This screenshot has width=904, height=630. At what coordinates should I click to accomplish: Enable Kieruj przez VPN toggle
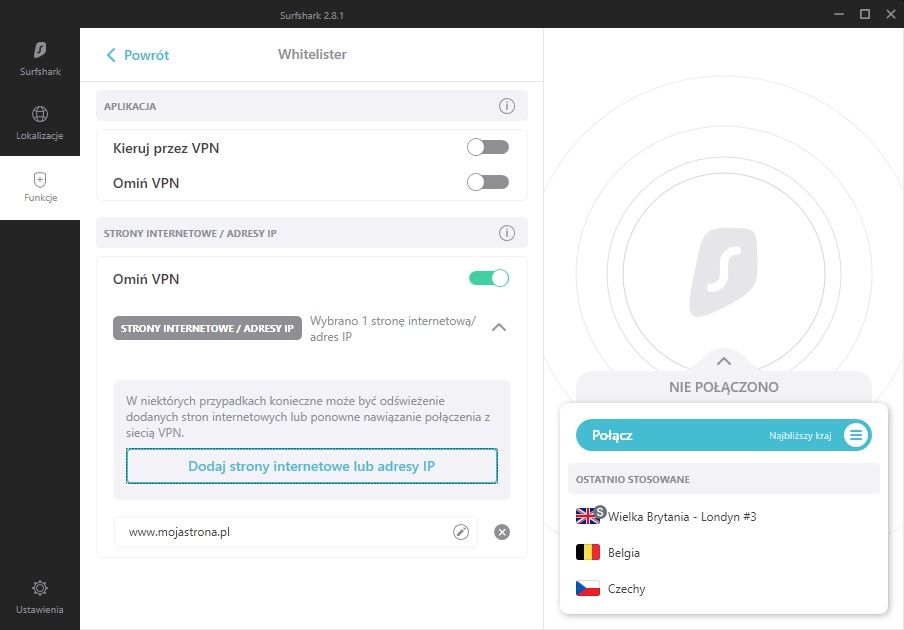488,148
